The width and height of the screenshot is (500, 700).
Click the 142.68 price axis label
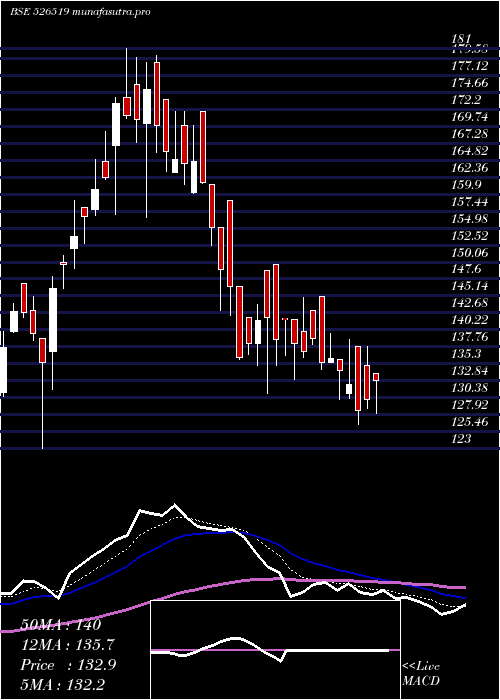pos(470,303)
